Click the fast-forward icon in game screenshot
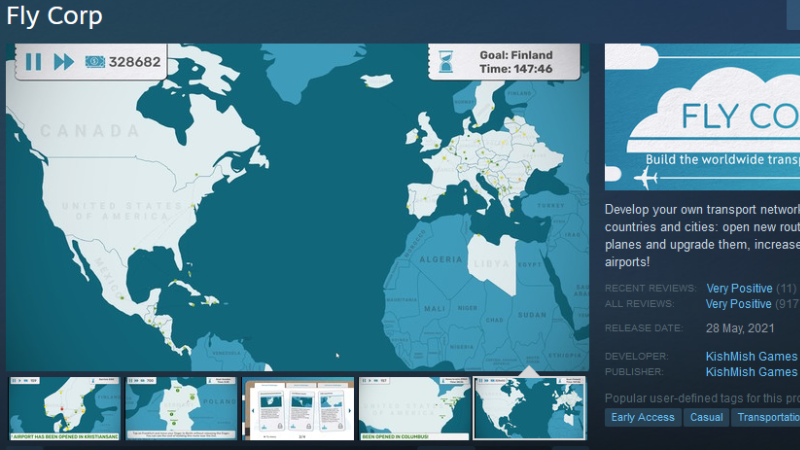The image size is (800, 450). 64,62
